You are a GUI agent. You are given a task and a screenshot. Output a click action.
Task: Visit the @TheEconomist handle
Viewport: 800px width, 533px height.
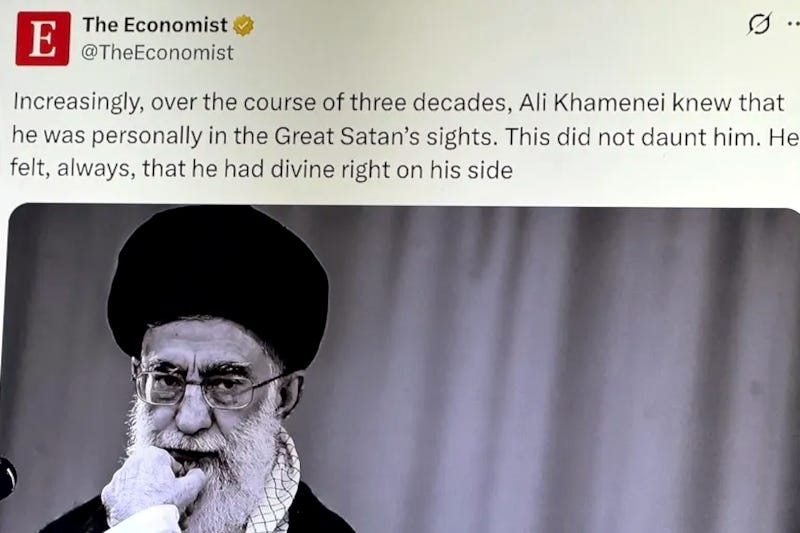(x=158, y=53)
